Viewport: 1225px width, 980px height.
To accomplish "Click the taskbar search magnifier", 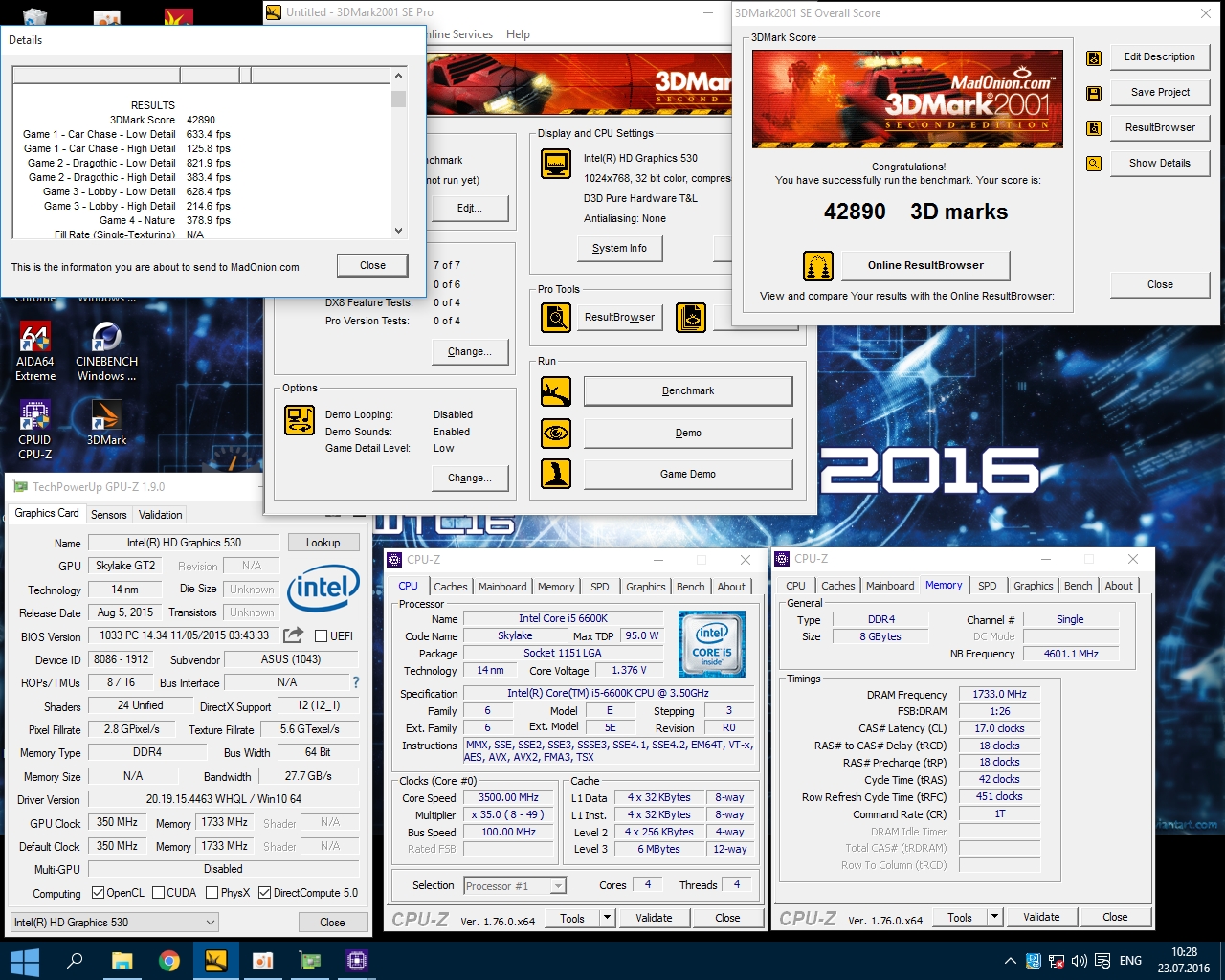I will coord(75,961).
